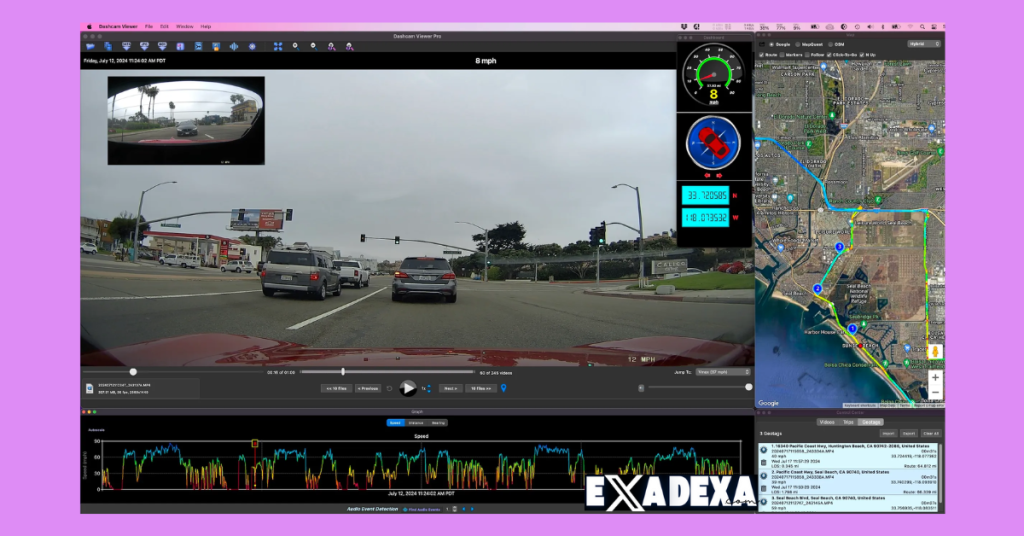1024x536 pixels.
Task: Switch to the Videos tab
Action: (x=827, y=422)
